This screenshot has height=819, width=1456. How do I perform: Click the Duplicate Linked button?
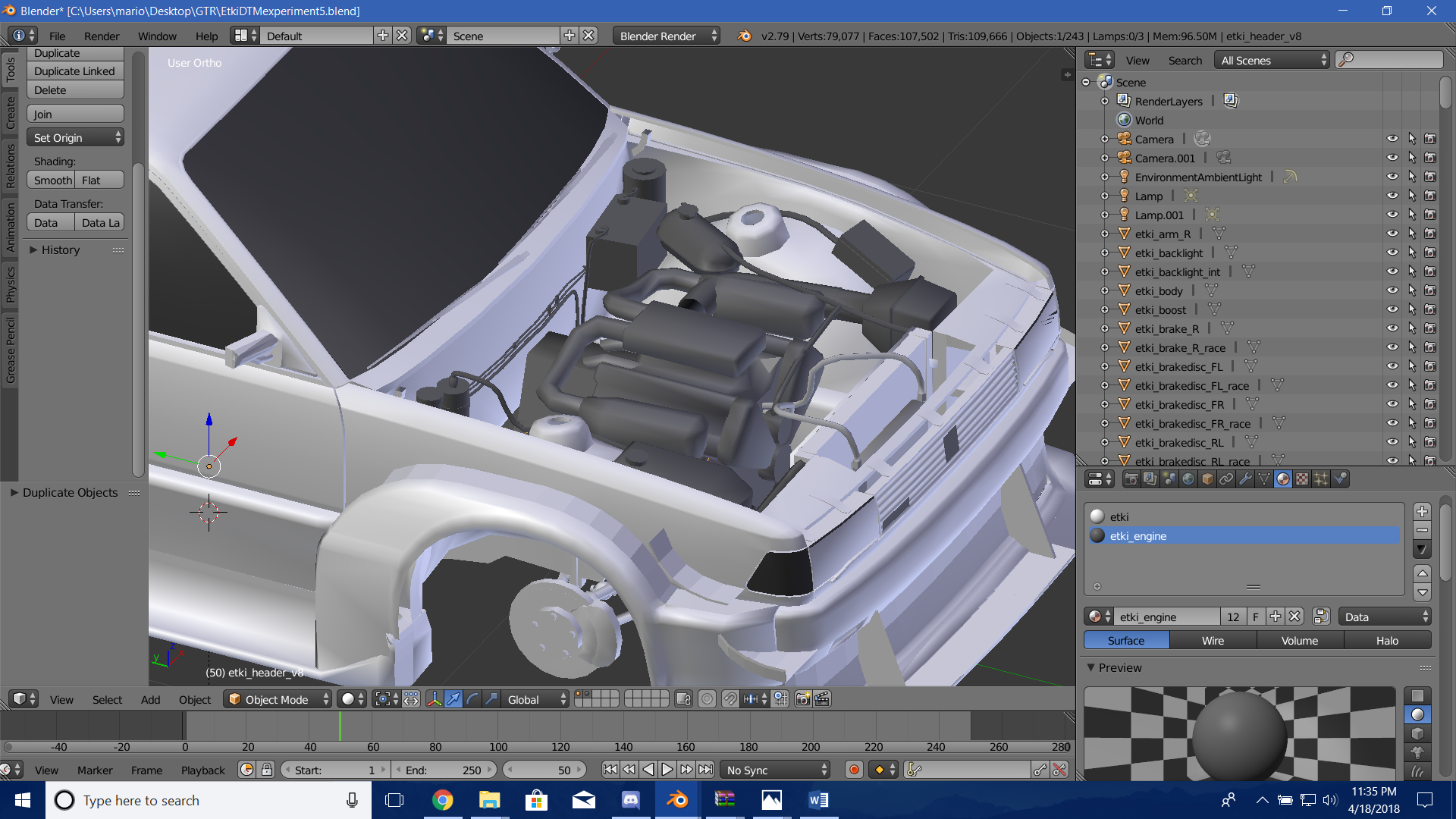coord(74,71)
